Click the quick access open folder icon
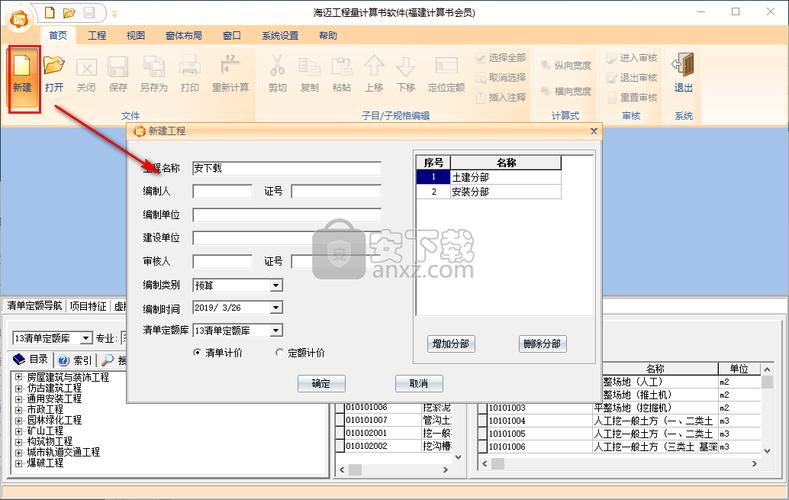The image size is (789, 500). (69, 13)
